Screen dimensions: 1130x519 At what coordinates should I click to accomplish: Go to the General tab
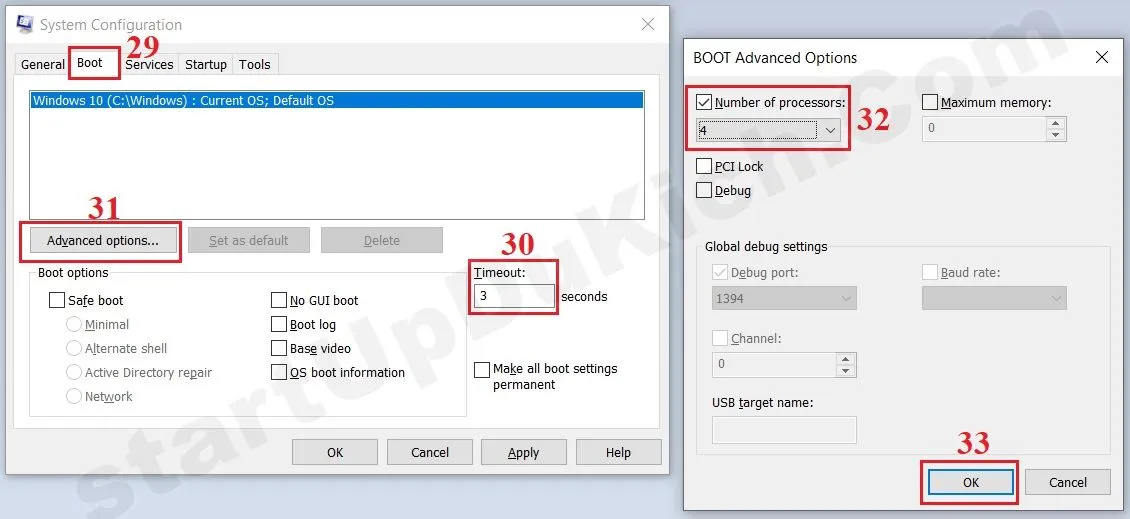point(43,64)
